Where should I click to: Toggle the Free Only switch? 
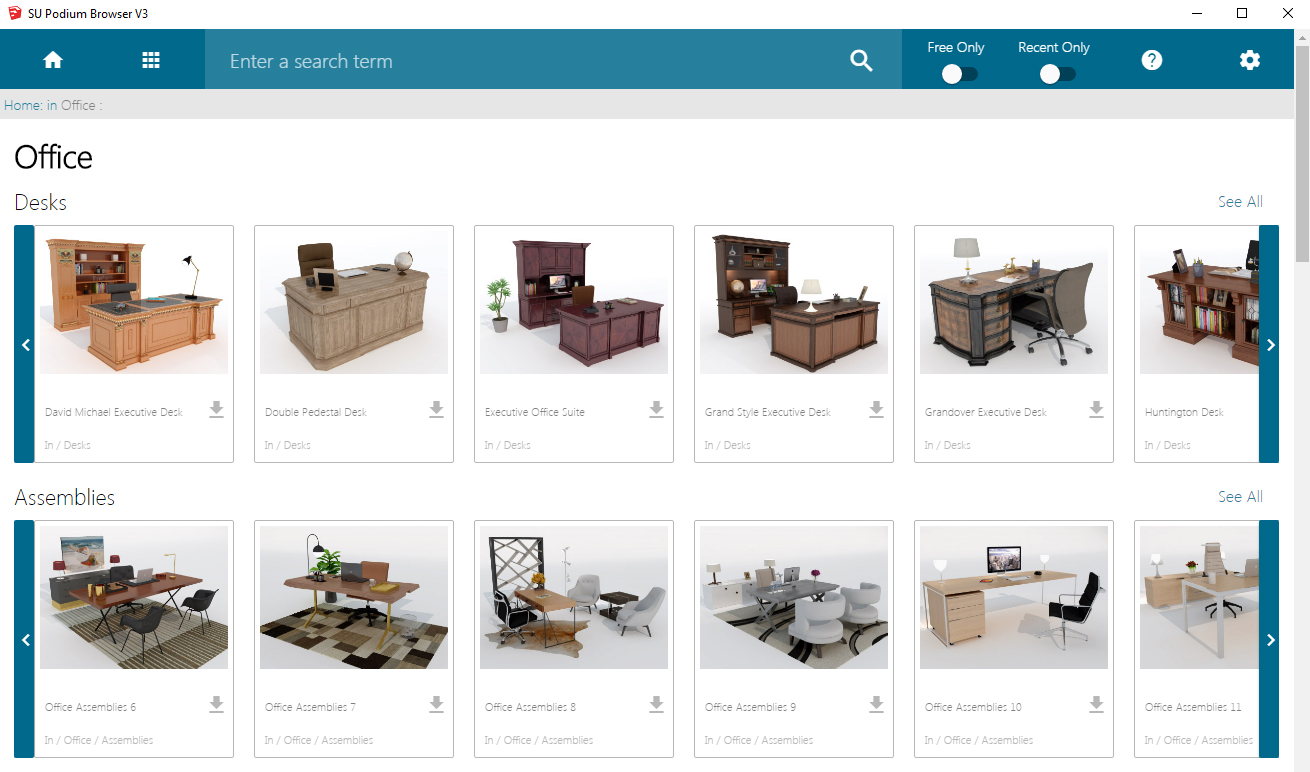[x=959, y=74]
